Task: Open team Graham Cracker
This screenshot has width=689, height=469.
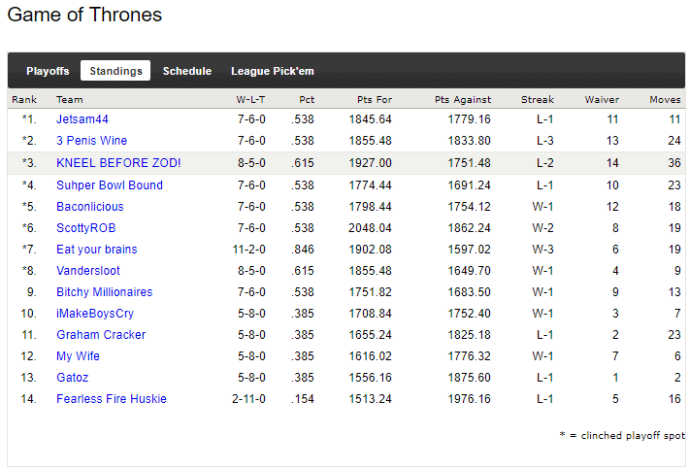Action: click(101, 334)
